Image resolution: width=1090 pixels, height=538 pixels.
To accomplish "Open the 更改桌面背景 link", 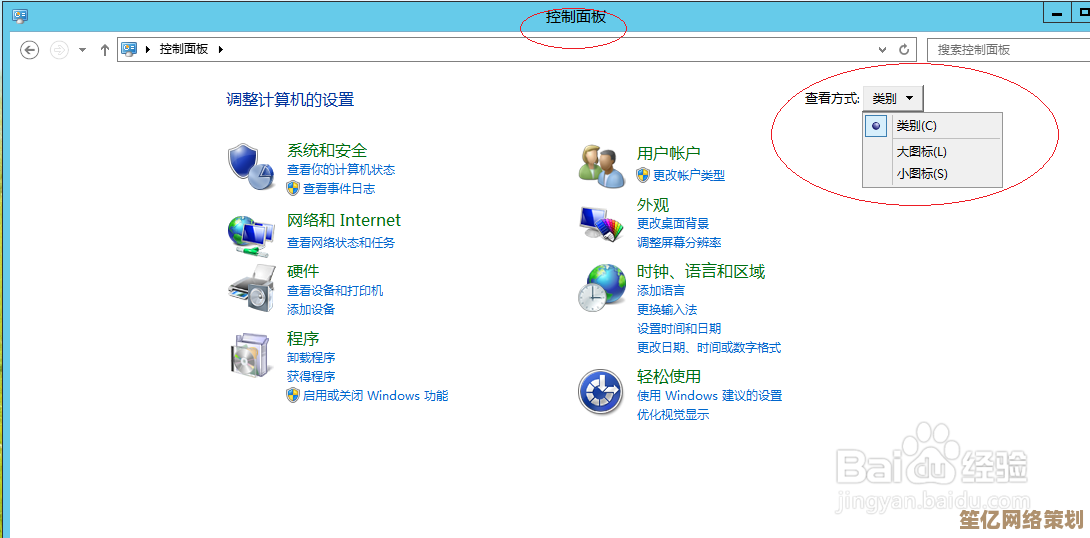I will point(673,224).
